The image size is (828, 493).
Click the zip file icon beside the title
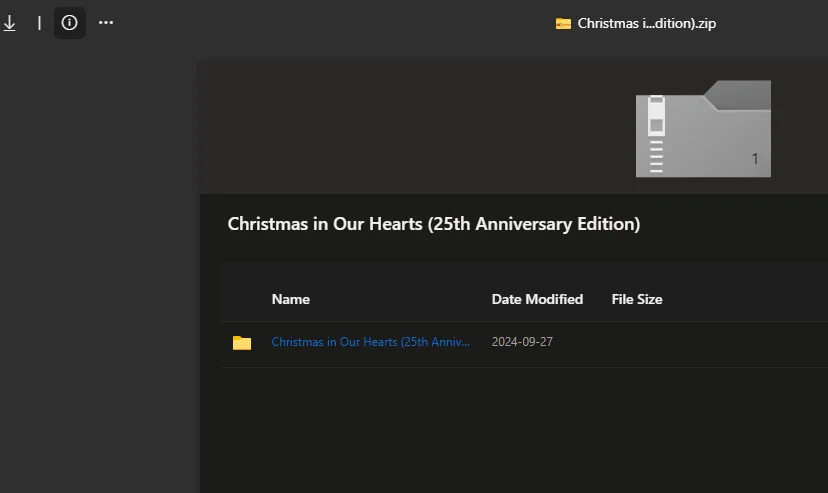pyautogui.click(x=563, y=24)
